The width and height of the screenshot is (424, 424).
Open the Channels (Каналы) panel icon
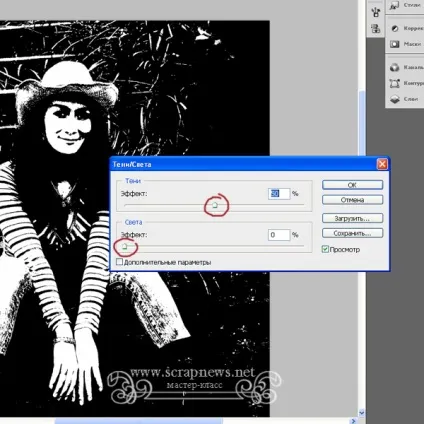click(395, 67)
